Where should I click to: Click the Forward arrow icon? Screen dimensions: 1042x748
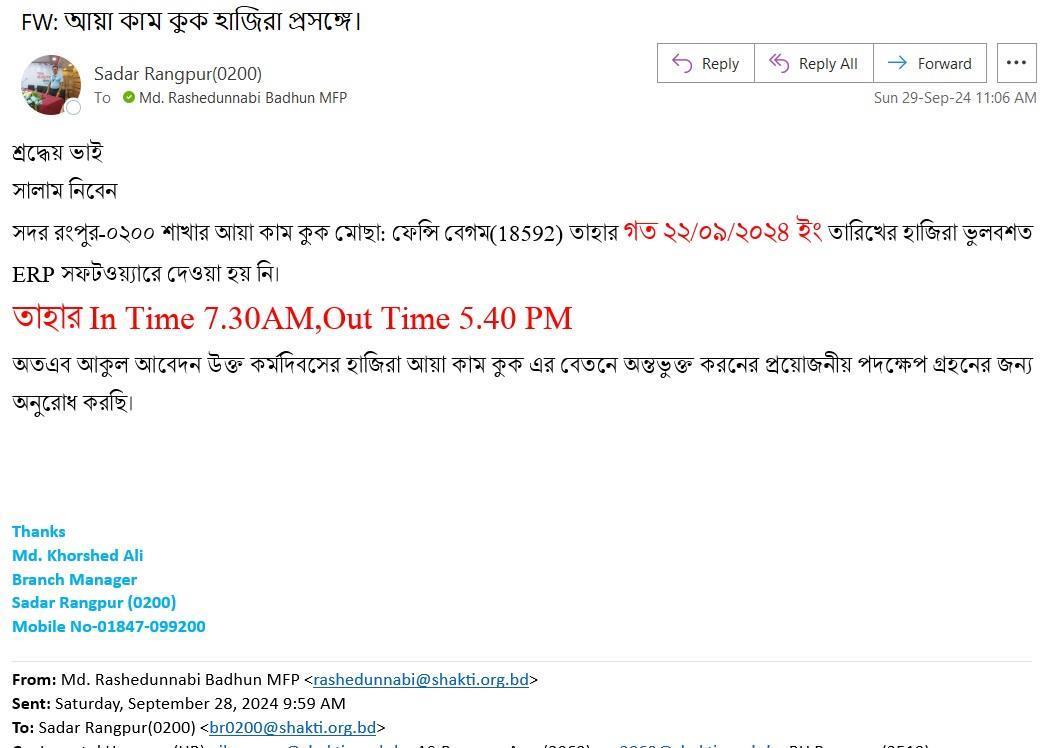click(897, 62)
